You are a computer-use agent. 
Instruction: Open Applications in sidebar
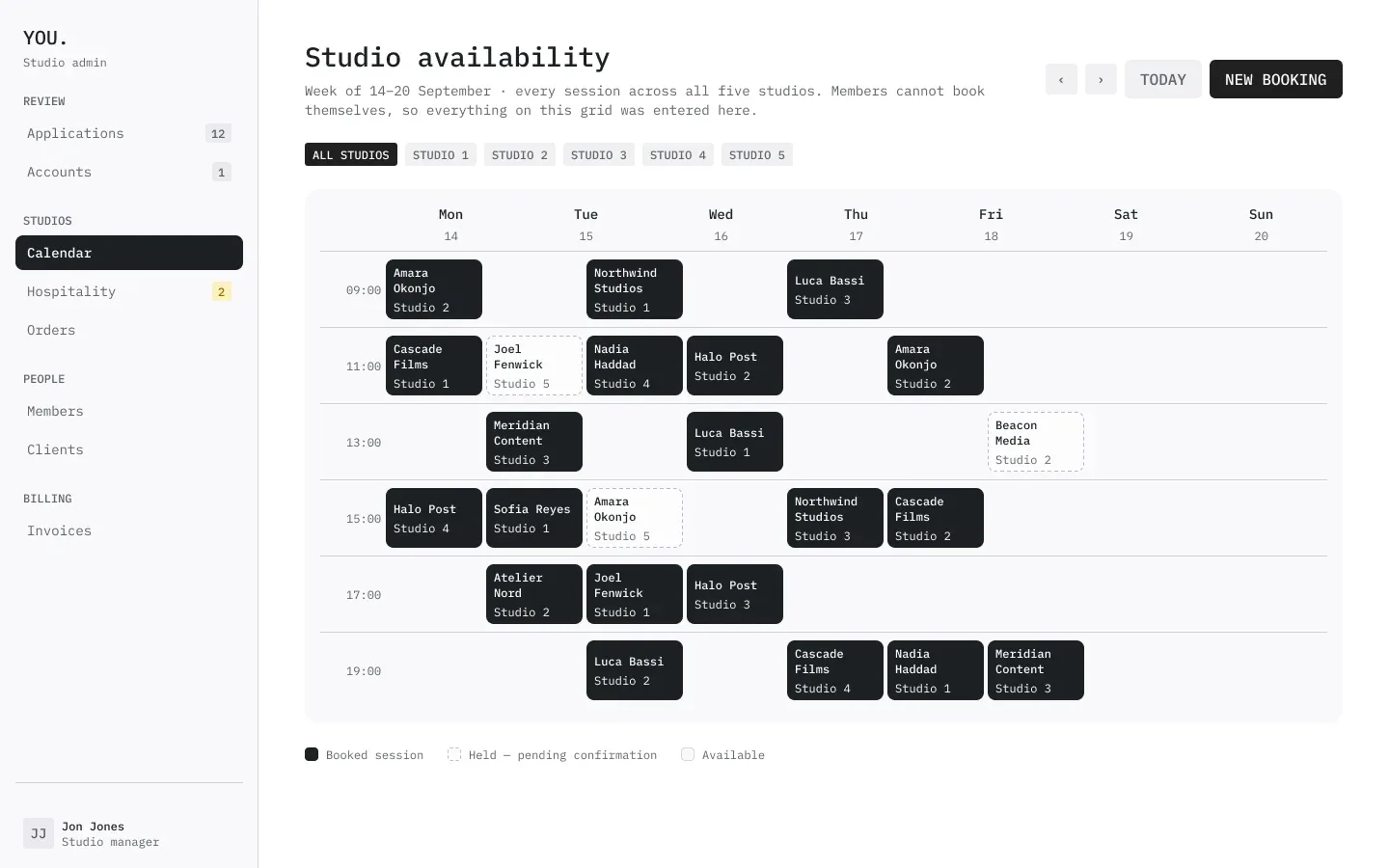(129, 133)
